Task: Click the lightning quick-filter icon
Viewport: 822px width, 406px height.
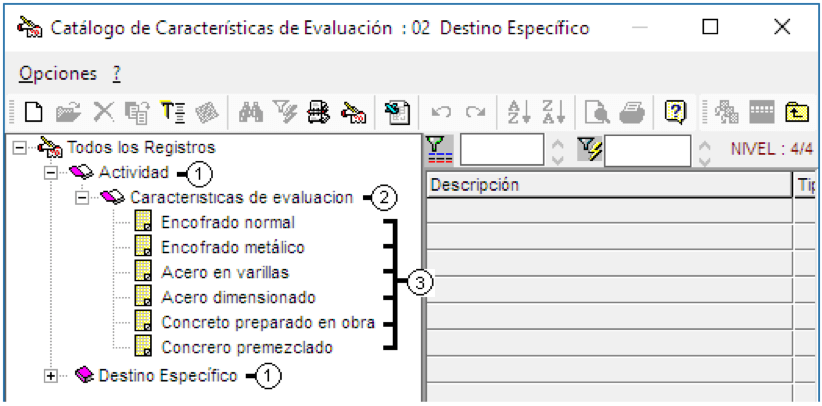Action: click(x=590, y=148)
